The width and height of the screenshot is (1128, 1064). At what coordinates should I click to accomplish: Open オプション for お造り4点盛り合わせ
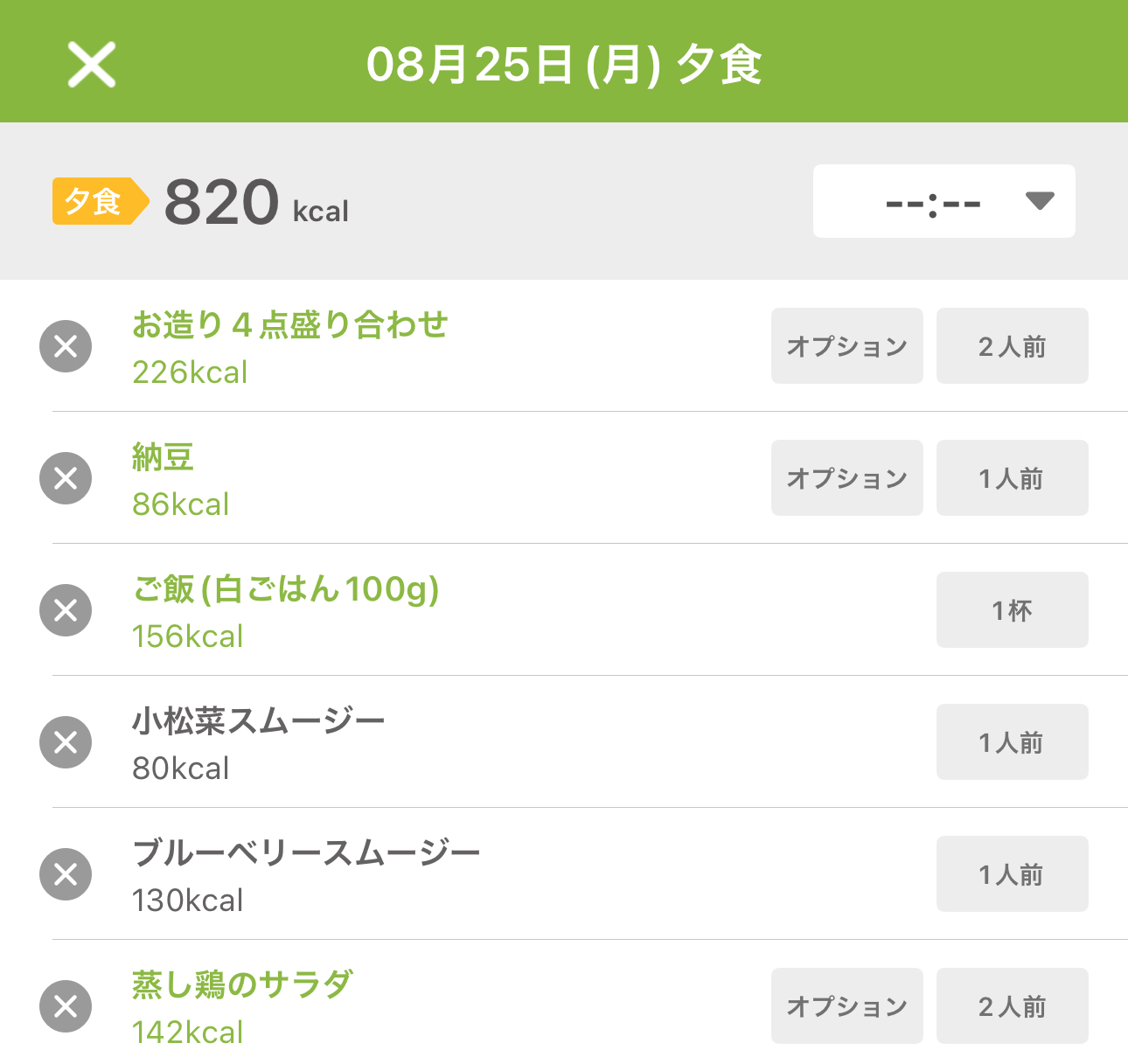coord(847,345)
